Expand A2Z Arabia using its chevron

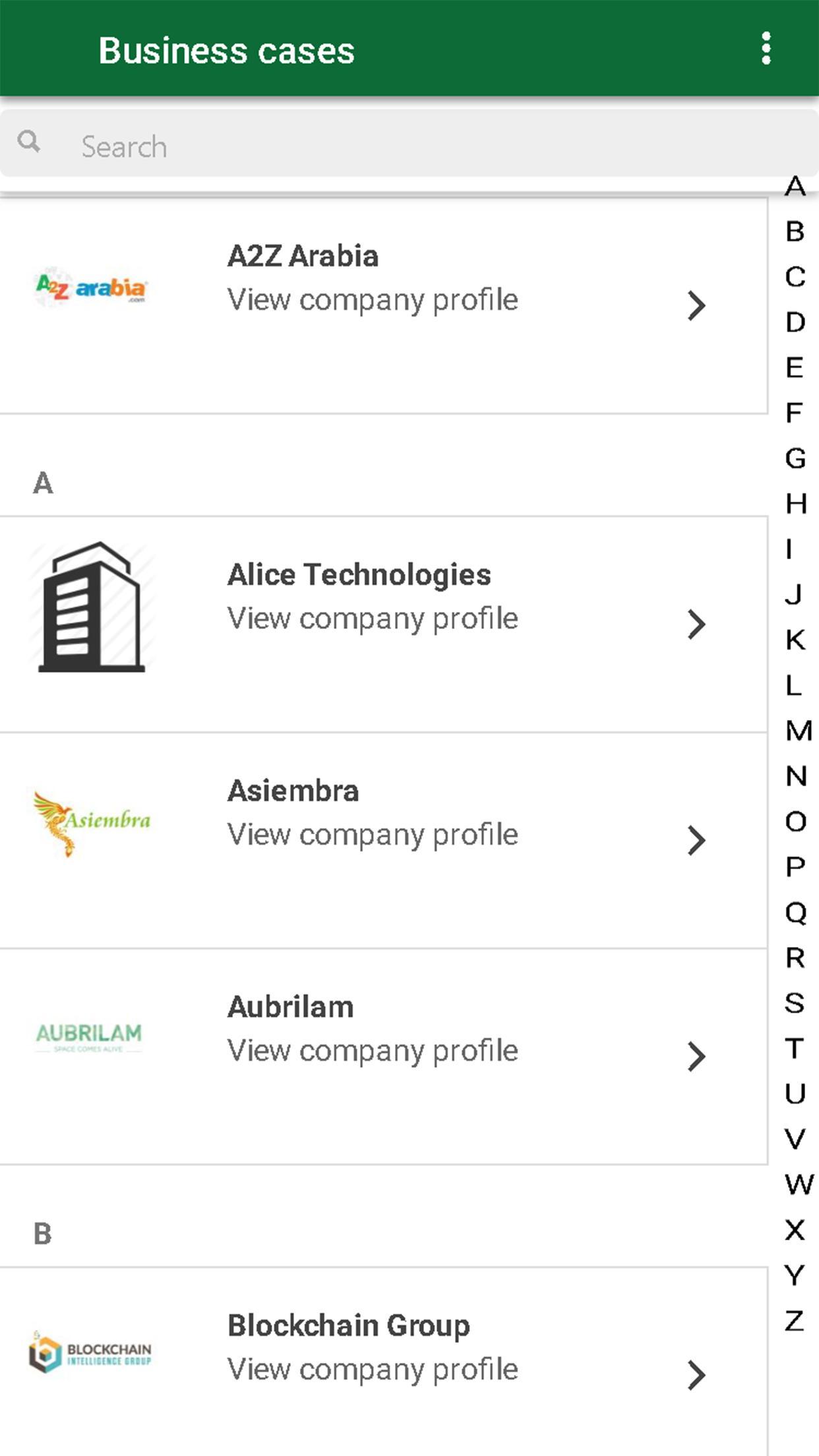[696, 305]
